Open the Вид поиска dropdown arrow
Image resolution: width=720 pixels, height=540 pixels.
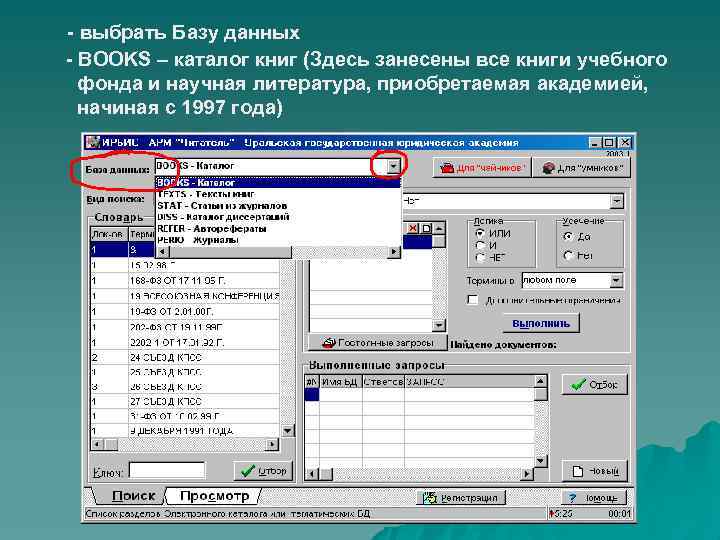coord(617,201)
